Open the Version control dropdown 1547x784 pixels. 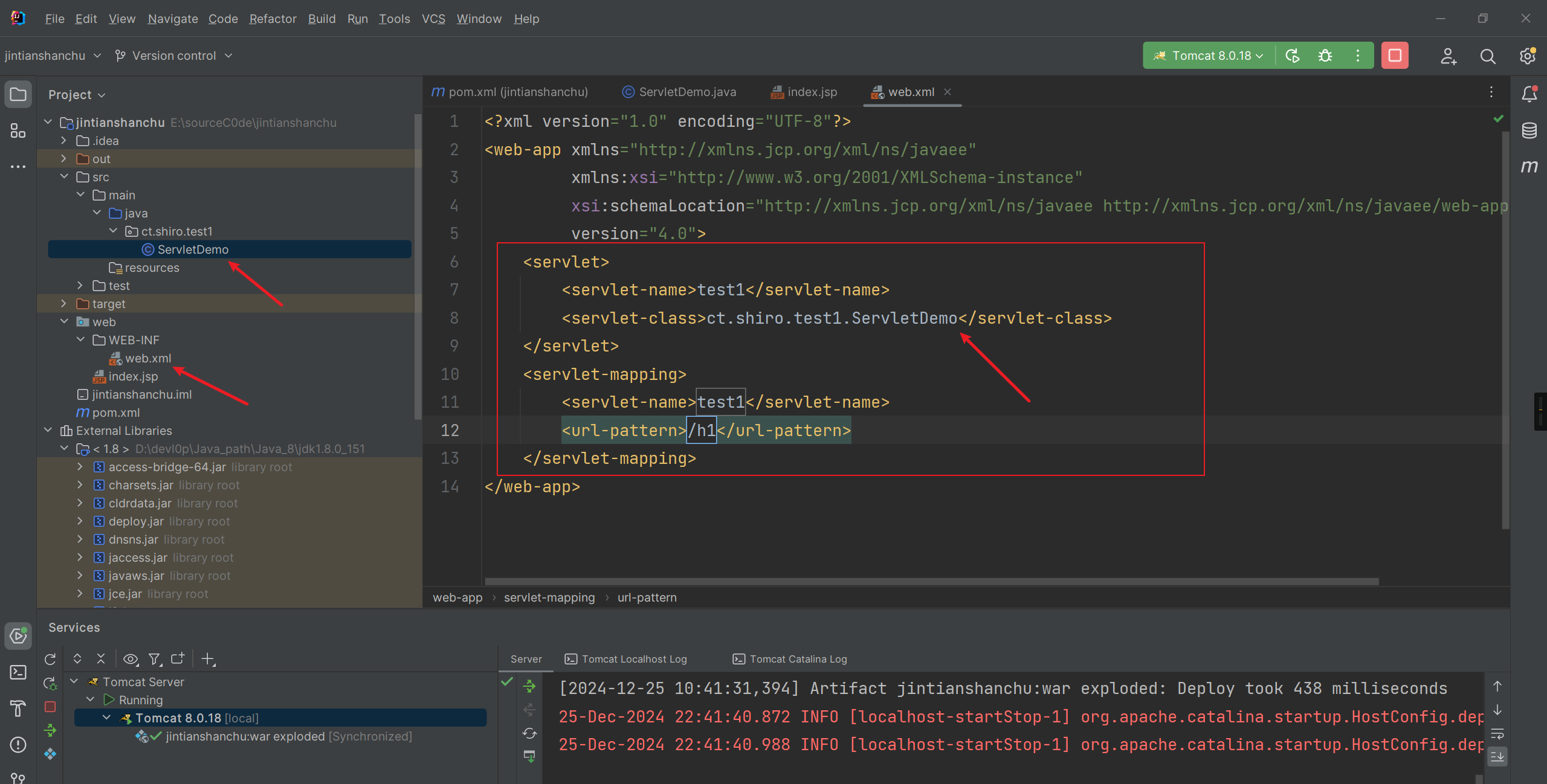(x=174, y=56)
